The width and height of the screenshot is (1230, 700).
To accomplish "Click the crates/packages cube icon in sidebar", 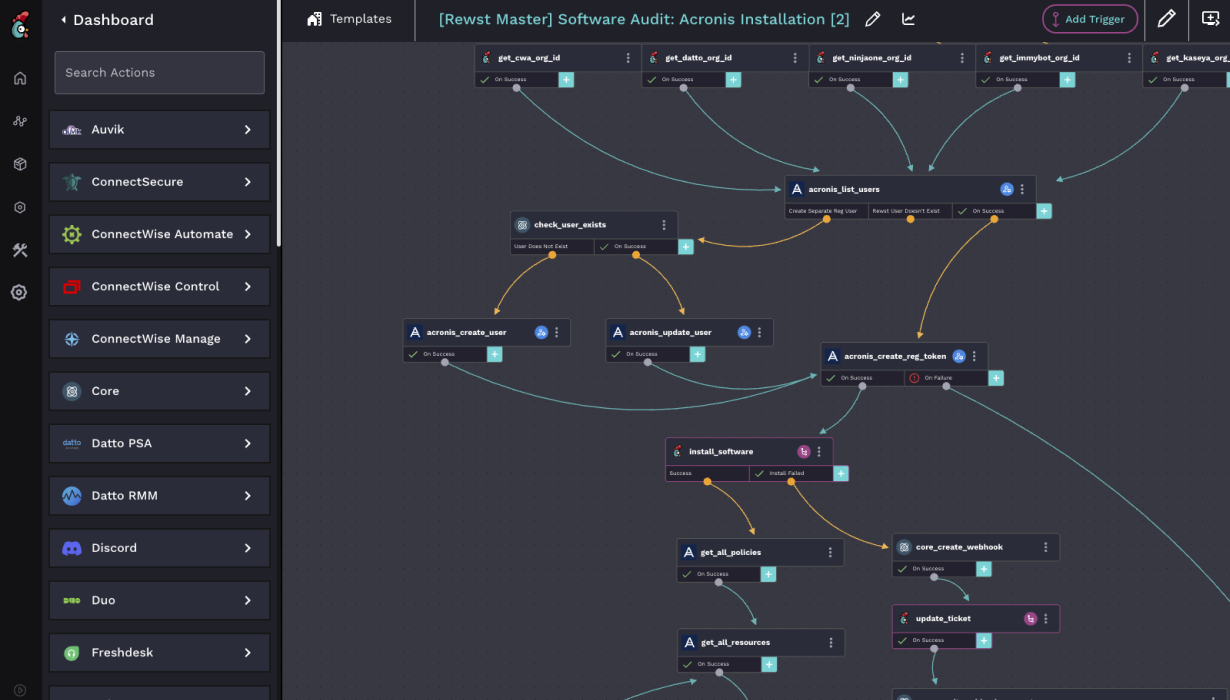I will pyautogui.click(x=18, y=164).
